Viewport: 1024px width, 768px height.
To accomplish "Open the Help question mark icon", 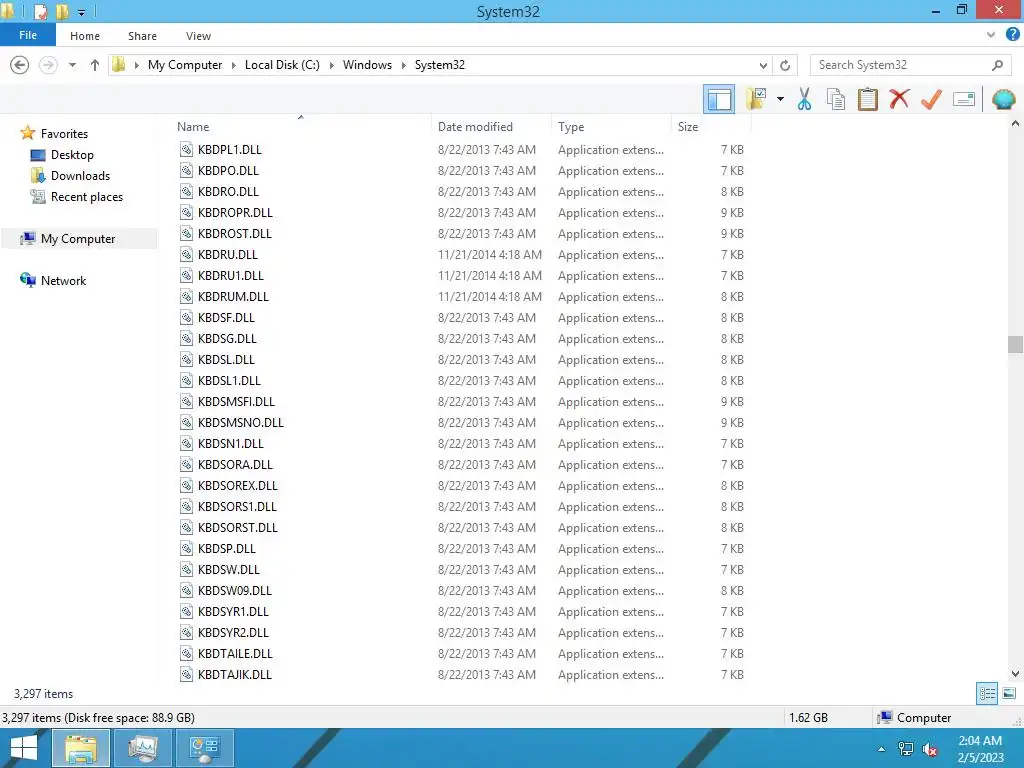I will [1012, 35].
